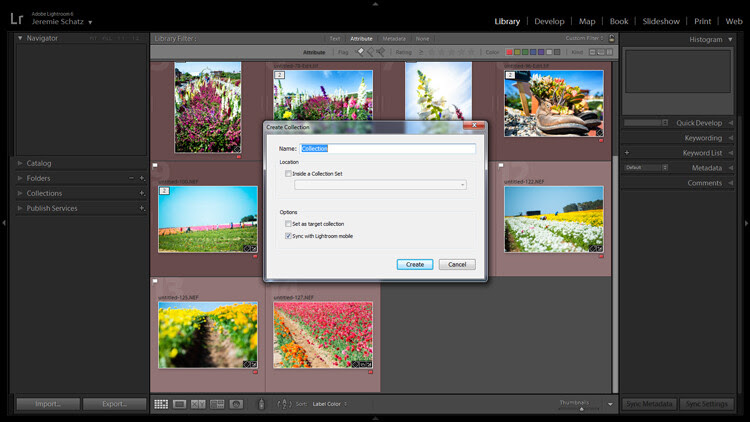Enable Inside a Collection Set checkbox

click(x=288, y=174)
